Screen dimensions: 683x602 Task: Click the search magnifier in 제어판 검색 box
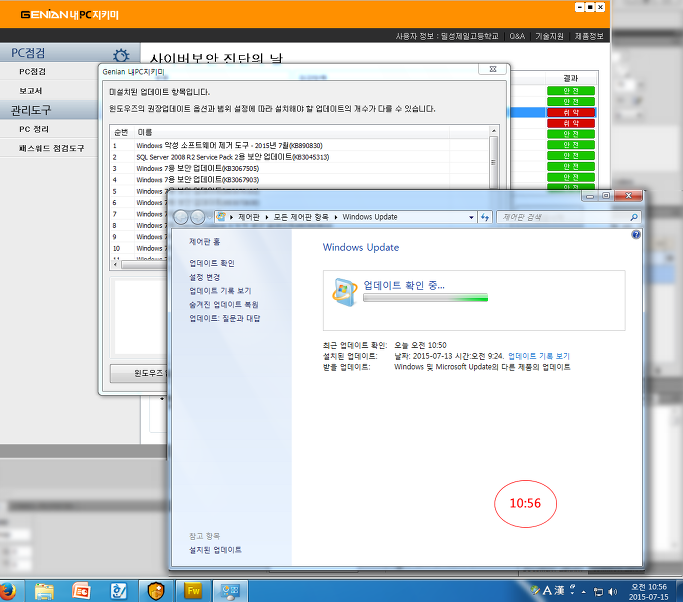(x=634, y=217)
